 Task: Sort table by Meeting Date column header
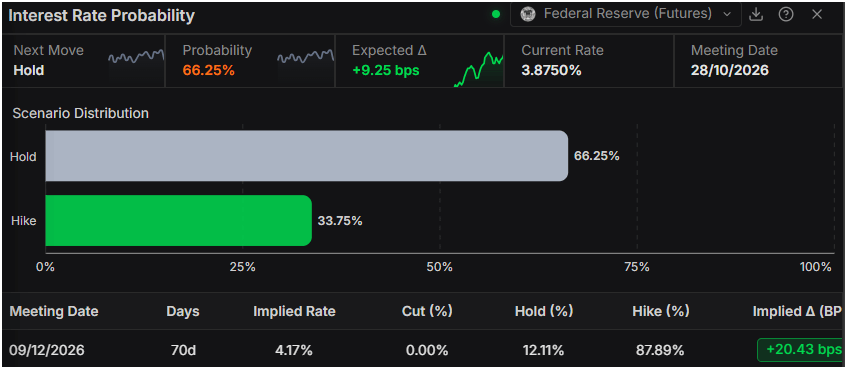tap(54, 311)
